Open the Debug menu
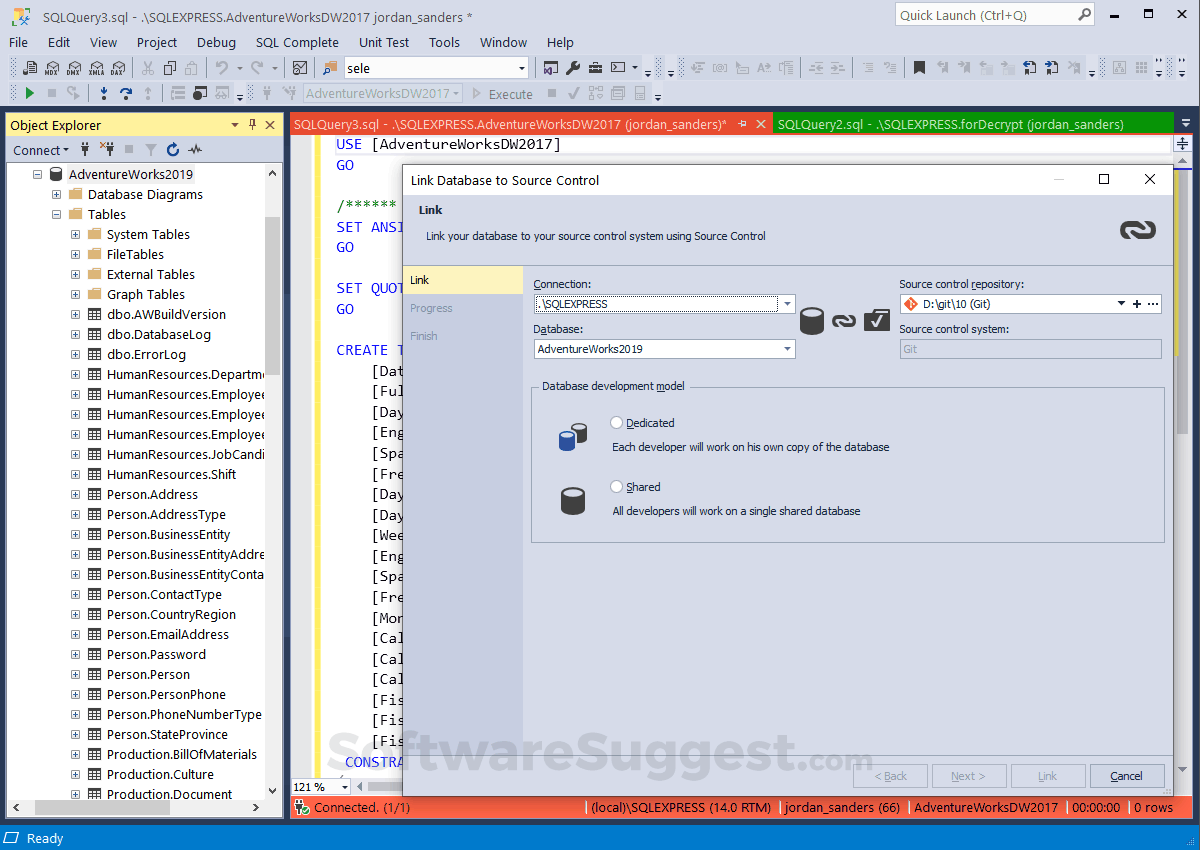 tap(216, 42)
